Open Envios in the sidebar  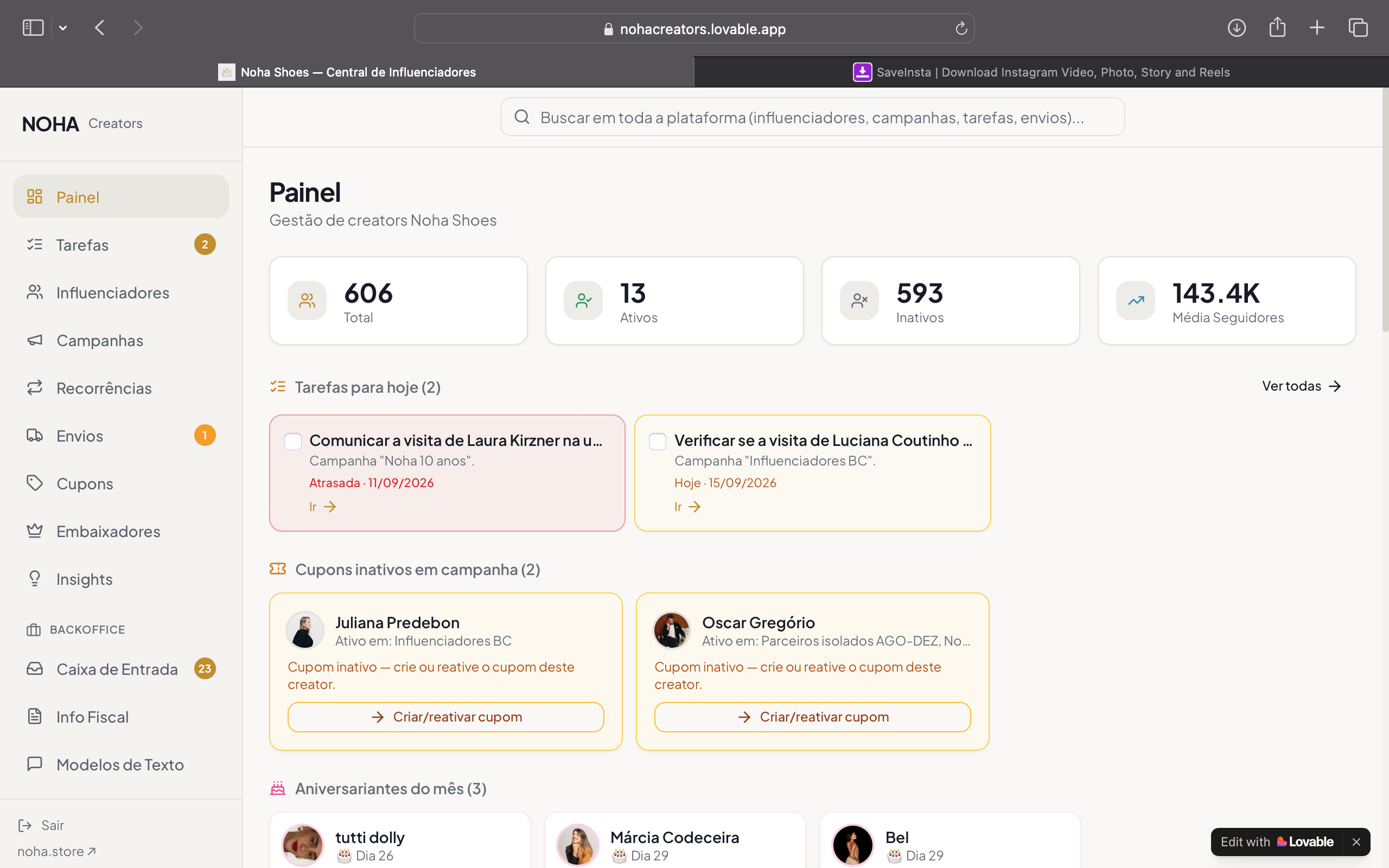tap(120, 436)
